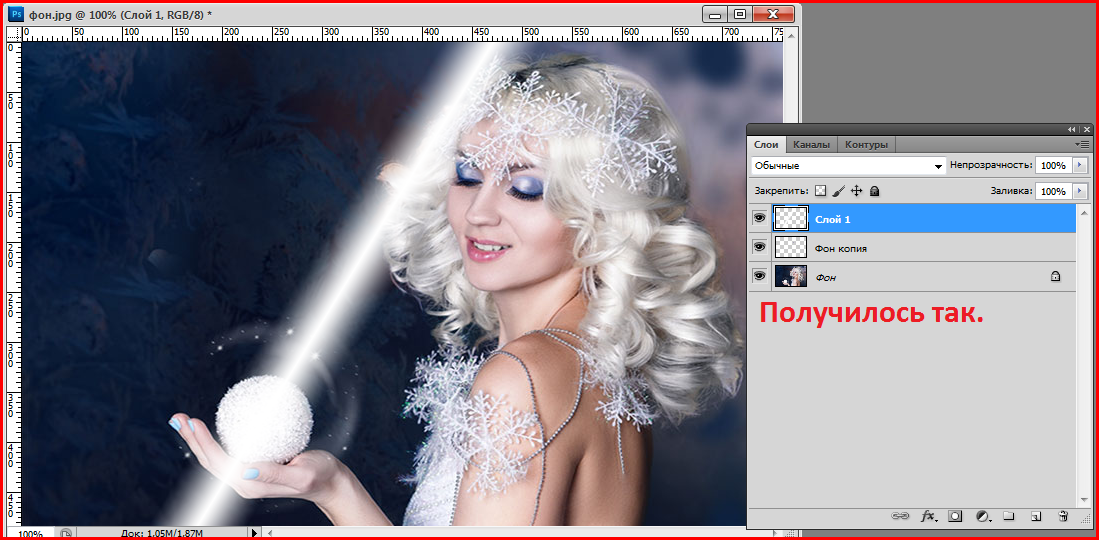Collapse the layers panel to icons
The image size is (1099, 540).
click(x=1072, y=130)
